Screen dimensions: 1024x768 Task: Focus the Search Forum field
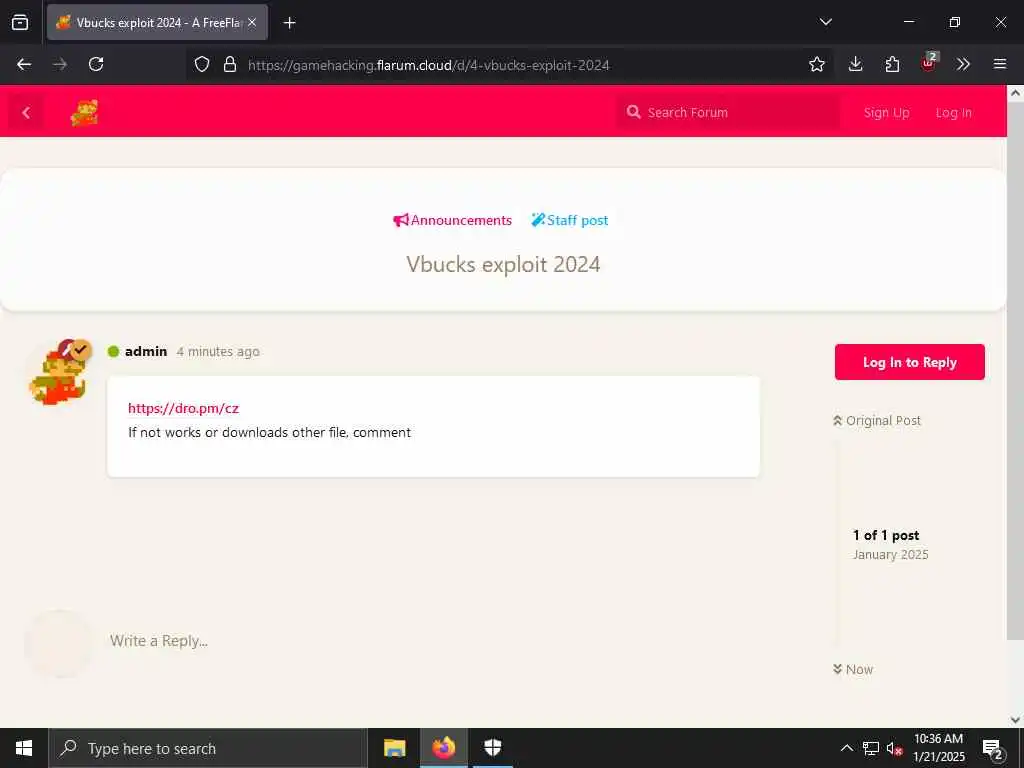pyautogui.click(x=728, y=112)
